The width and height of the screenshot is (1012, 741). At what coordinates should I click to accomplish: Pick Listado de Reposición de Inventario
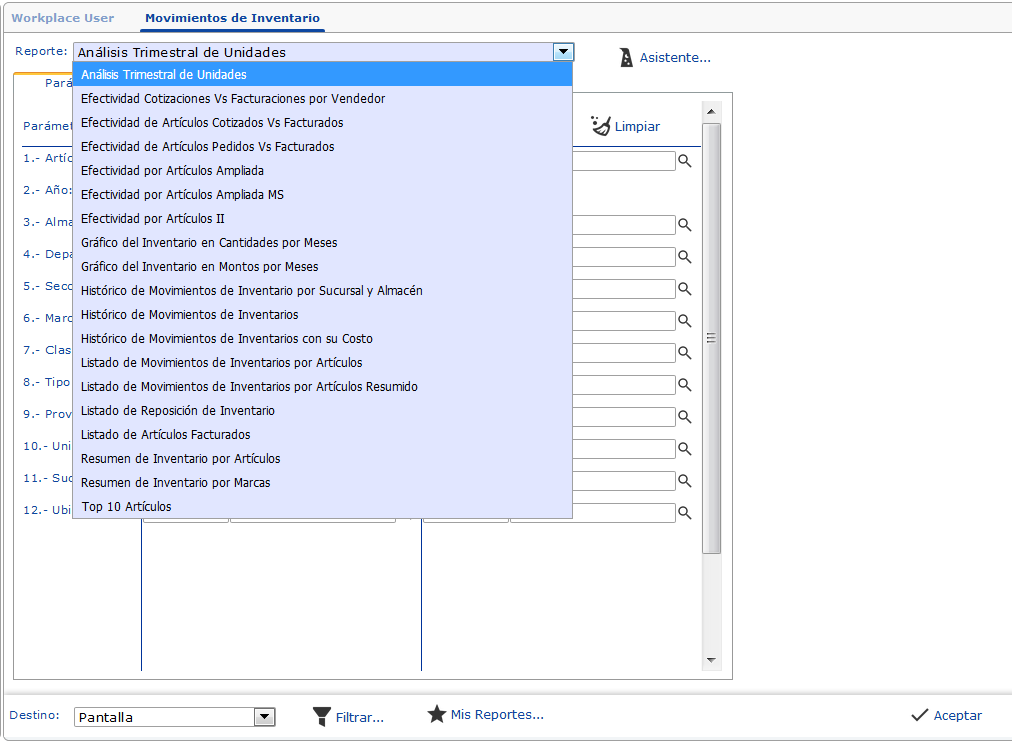(x=323, y=411)
